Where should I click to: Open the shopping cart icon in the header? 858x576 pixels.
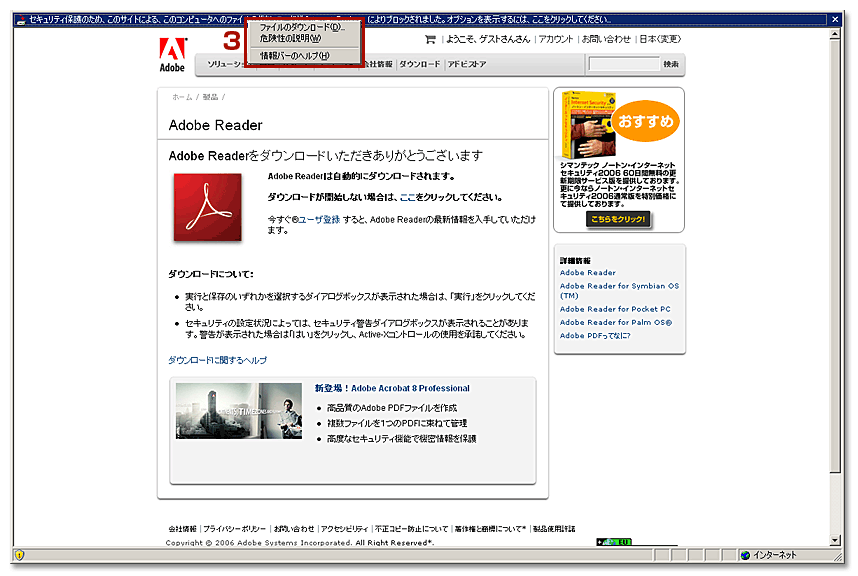pos(430,39)
